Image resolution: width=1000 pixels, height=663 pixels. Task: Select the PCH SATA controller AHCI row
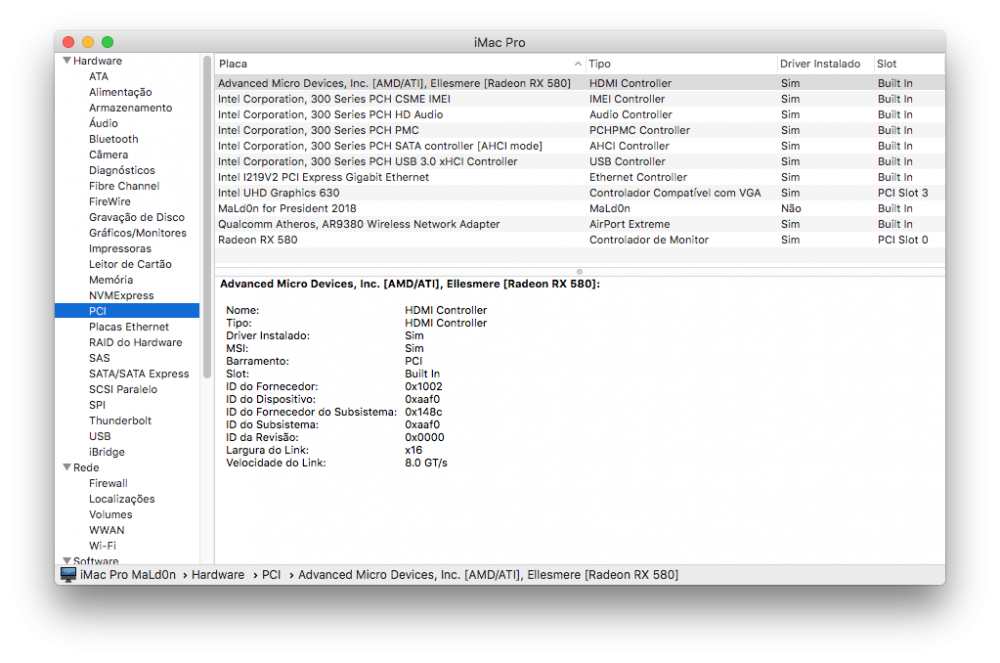pos(580,146)
